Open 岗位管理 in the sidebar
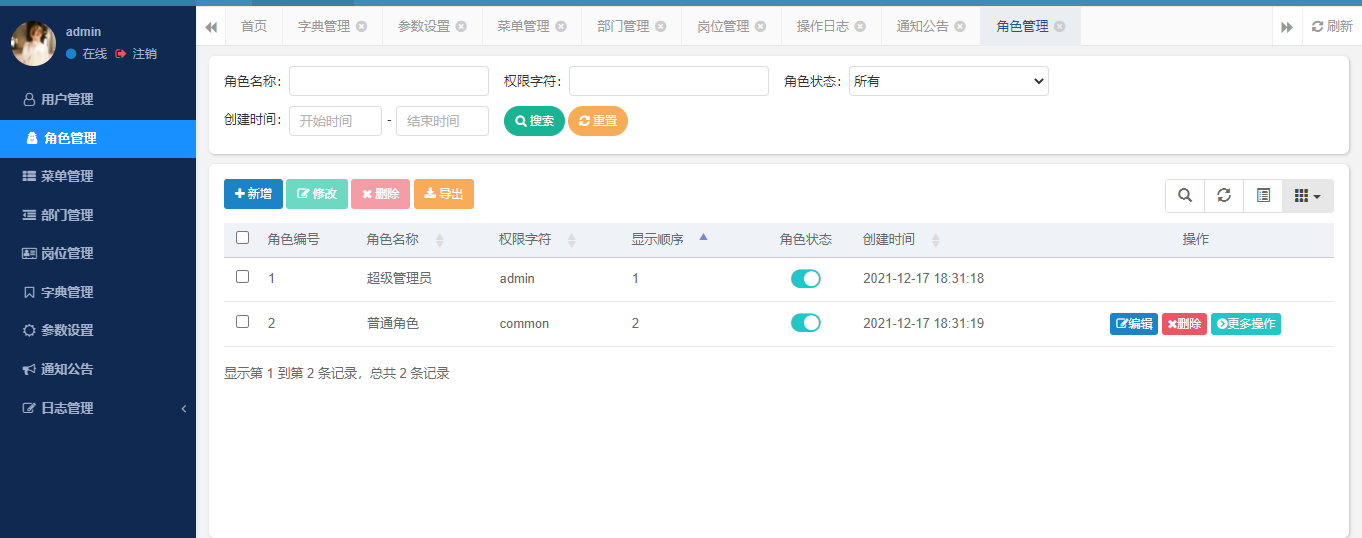 98,254
